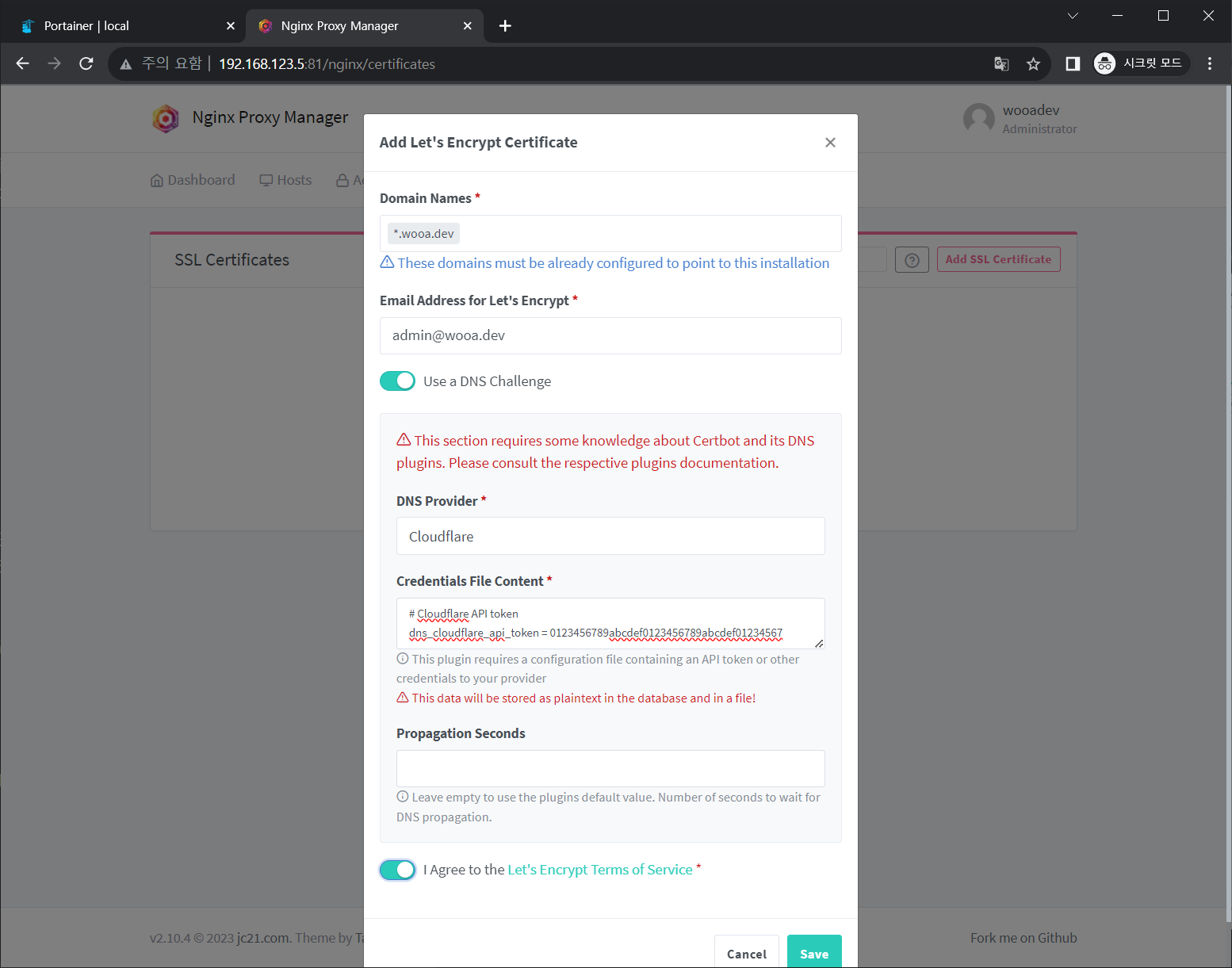The height and width of the screenshot is (968, 1232).
Task: Grab the credentials textarea resize handle
Action: [819, 643]
